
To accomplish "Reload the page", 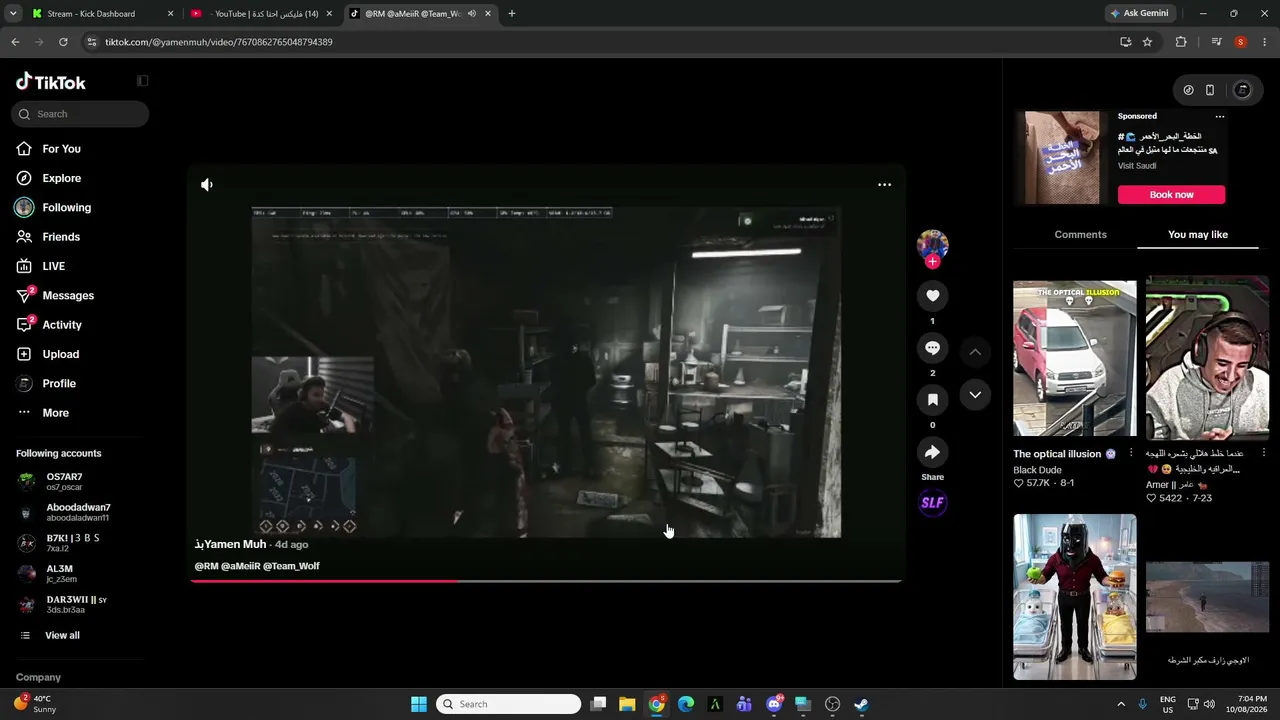I will click(x=63, y=42).
